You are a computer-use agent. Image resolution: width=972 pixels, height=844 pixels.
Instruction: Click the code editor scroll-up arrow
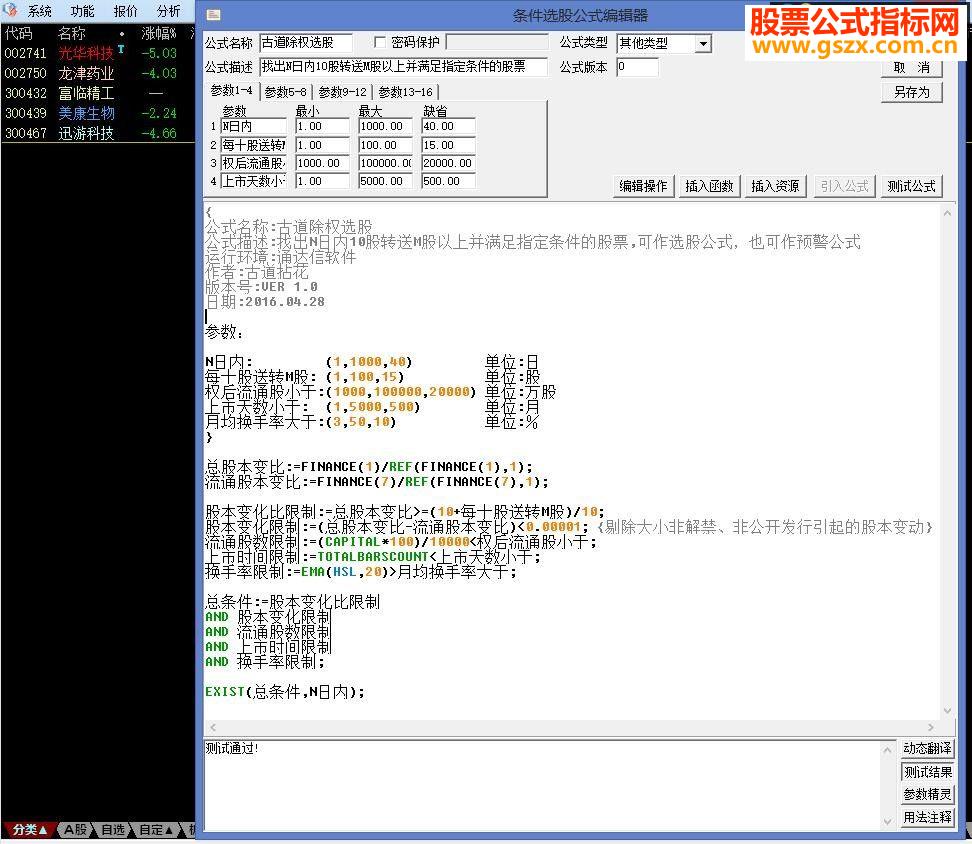(x=947, y=213)
